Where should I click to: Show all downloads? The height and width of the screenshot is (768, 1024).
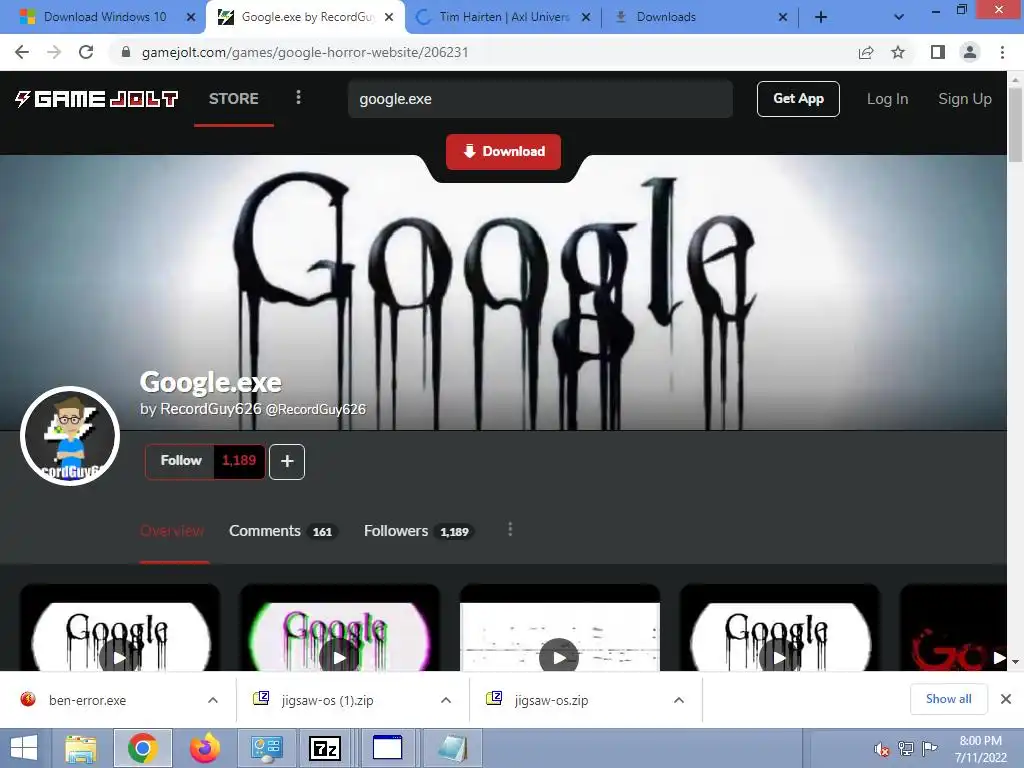coord(948,699)
